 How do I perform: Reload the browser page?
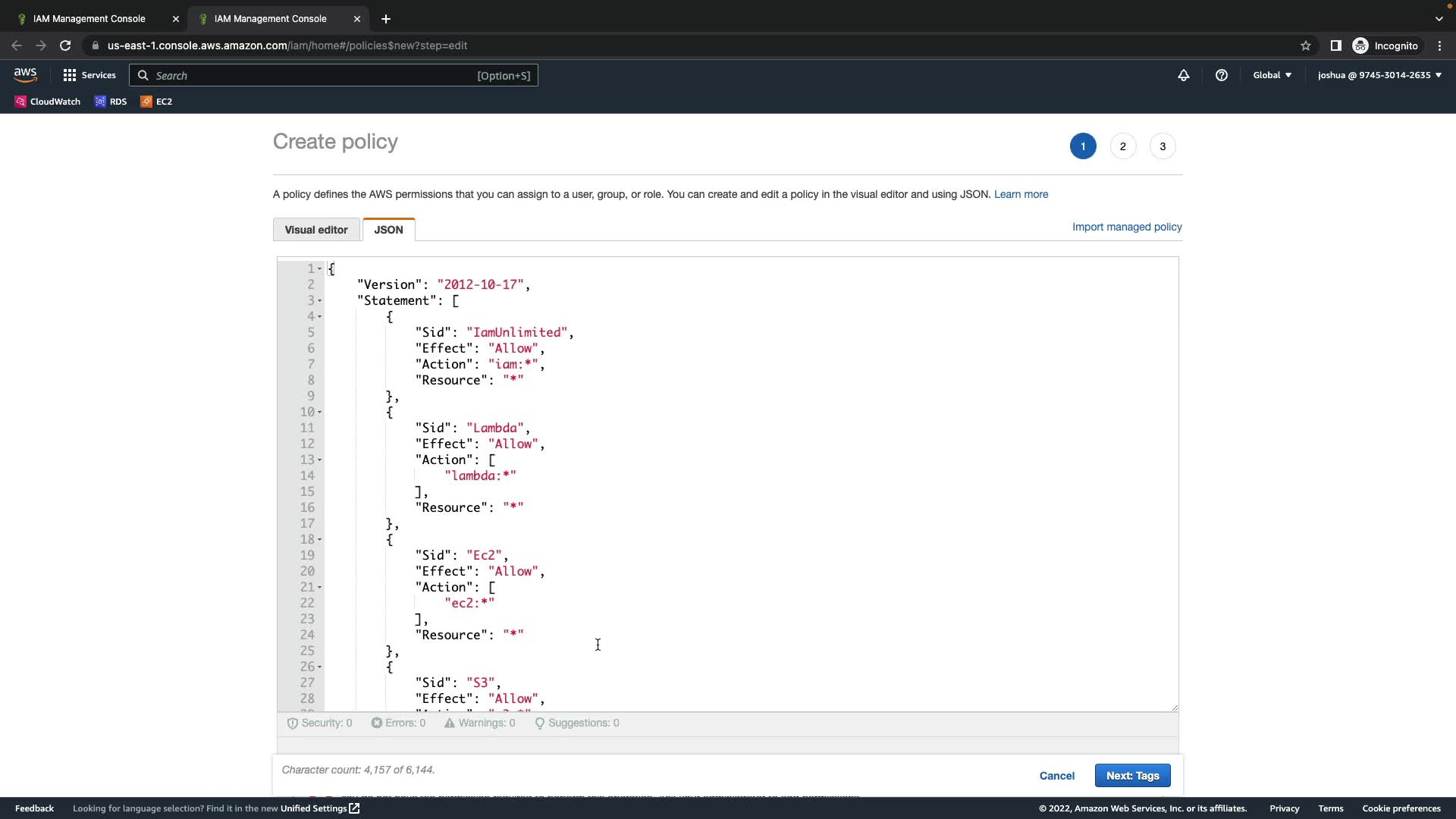(65, 45)
